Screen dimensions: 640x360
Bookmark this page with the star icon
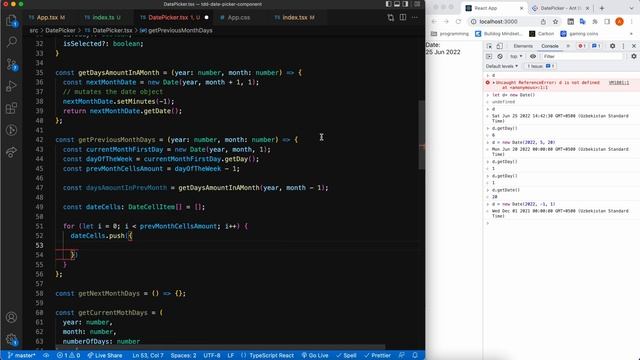pyautogui.click(x=556, y=22)
